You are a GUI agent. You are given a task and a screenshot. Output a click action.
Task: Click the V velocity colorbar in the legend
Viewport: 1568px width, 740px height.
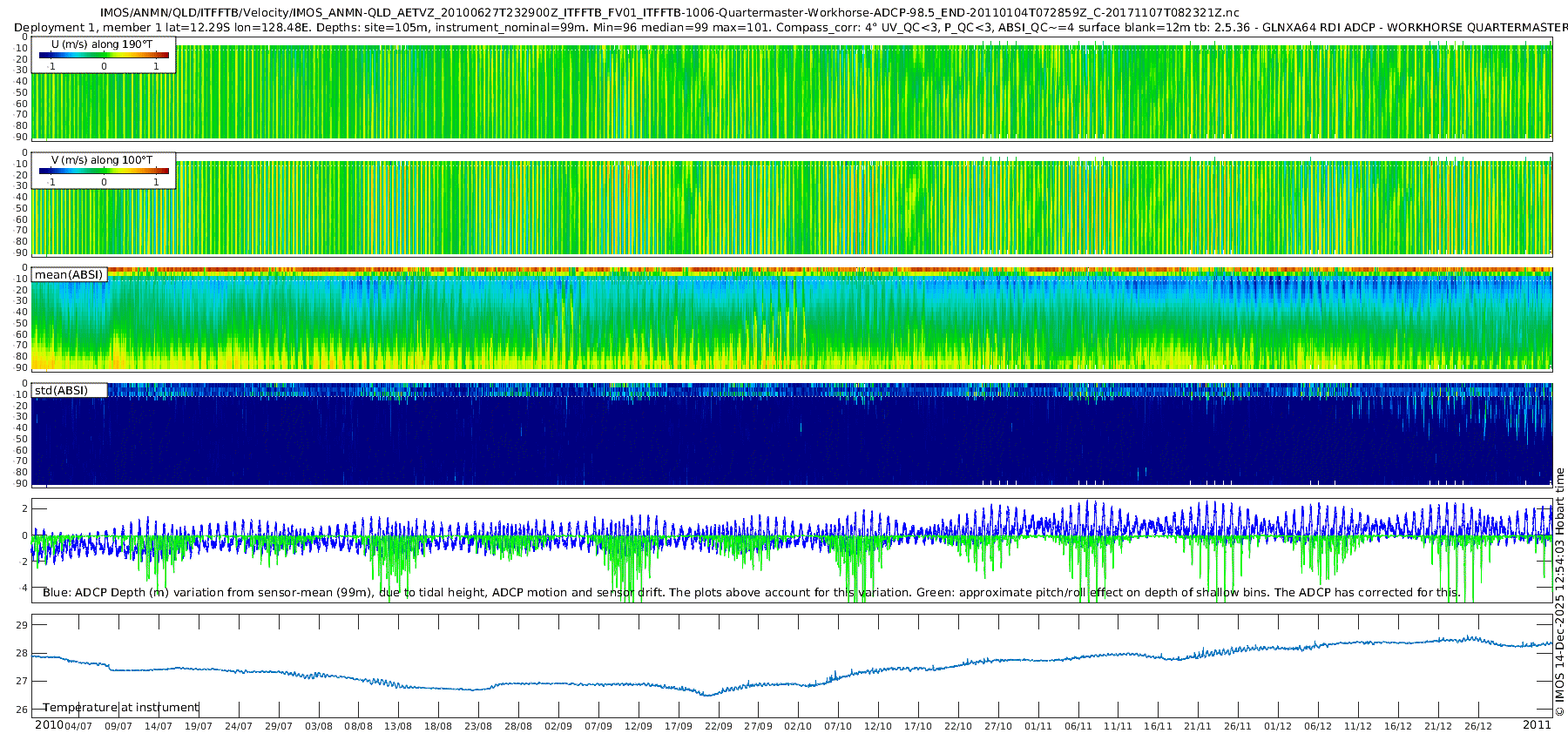coord(104,172)
